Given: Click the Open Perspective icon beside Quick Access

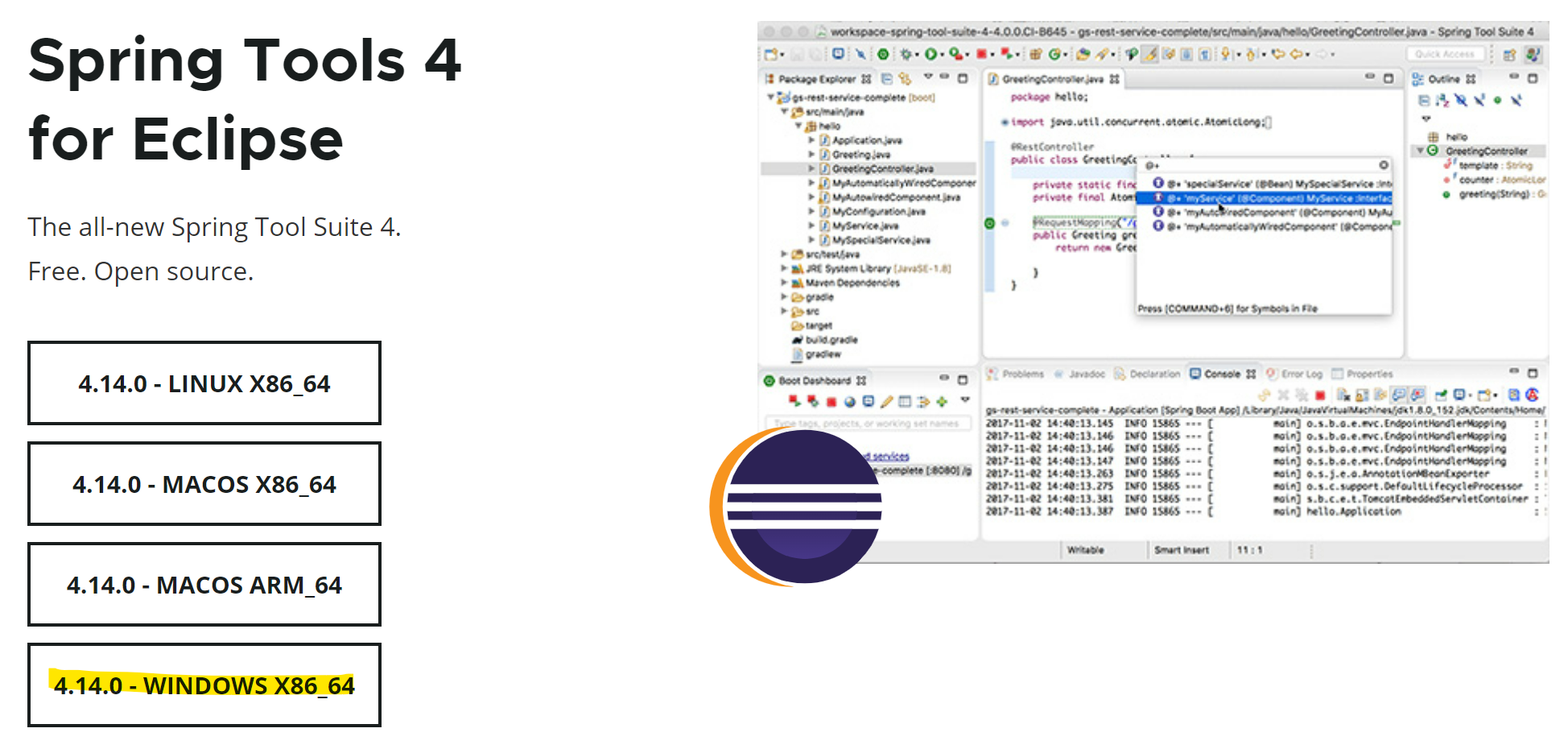Looking at the screenshot, I should 1509,55.
